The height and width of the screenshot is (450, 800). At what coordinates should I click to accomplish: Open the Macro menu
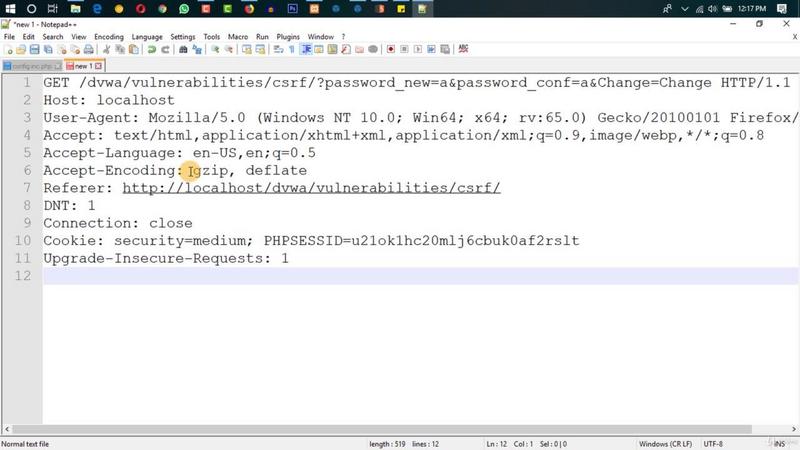pyautogui.click(x=238, y=37)
